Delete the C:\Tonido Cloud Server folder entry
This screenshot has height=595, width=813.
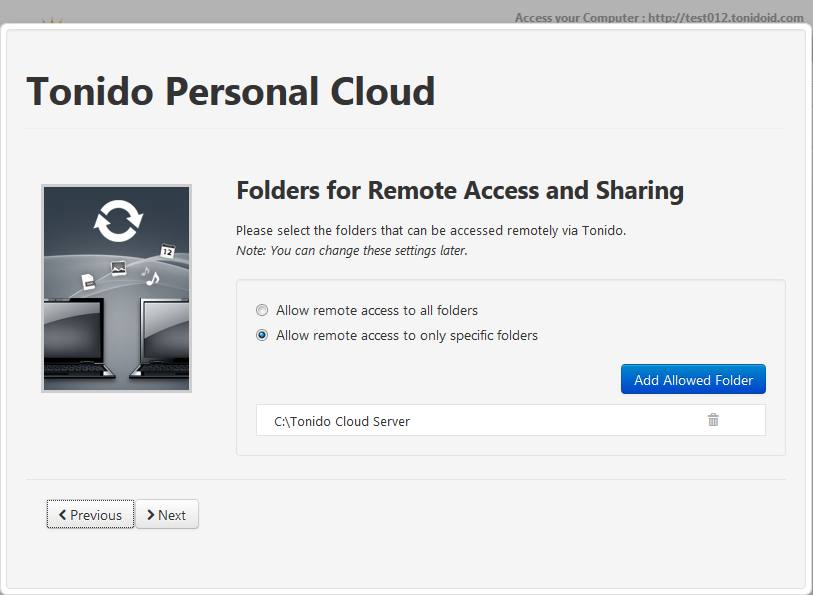coord(713,420)
